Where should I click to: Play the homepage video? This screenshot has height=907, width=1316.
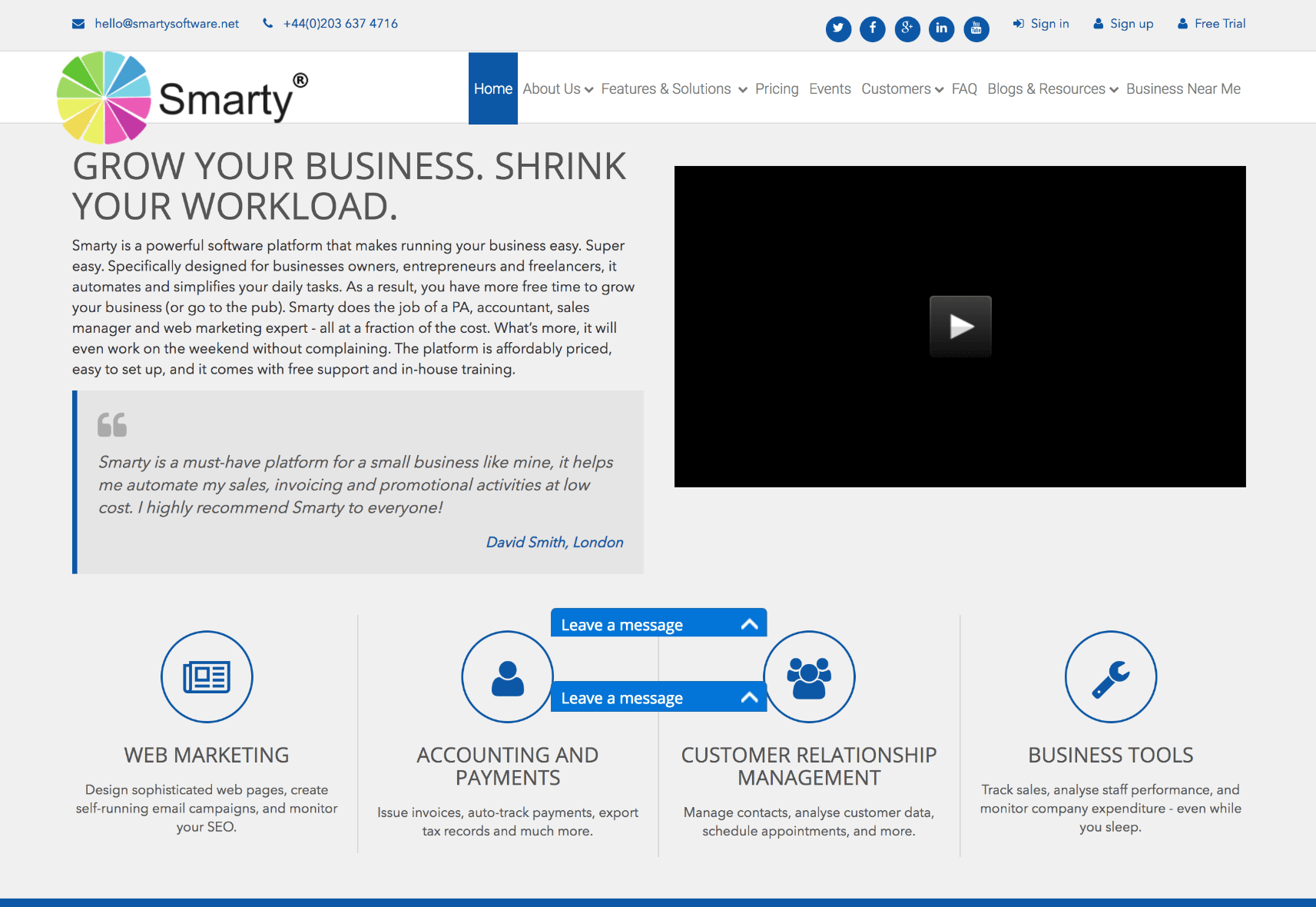pos(960,326)
